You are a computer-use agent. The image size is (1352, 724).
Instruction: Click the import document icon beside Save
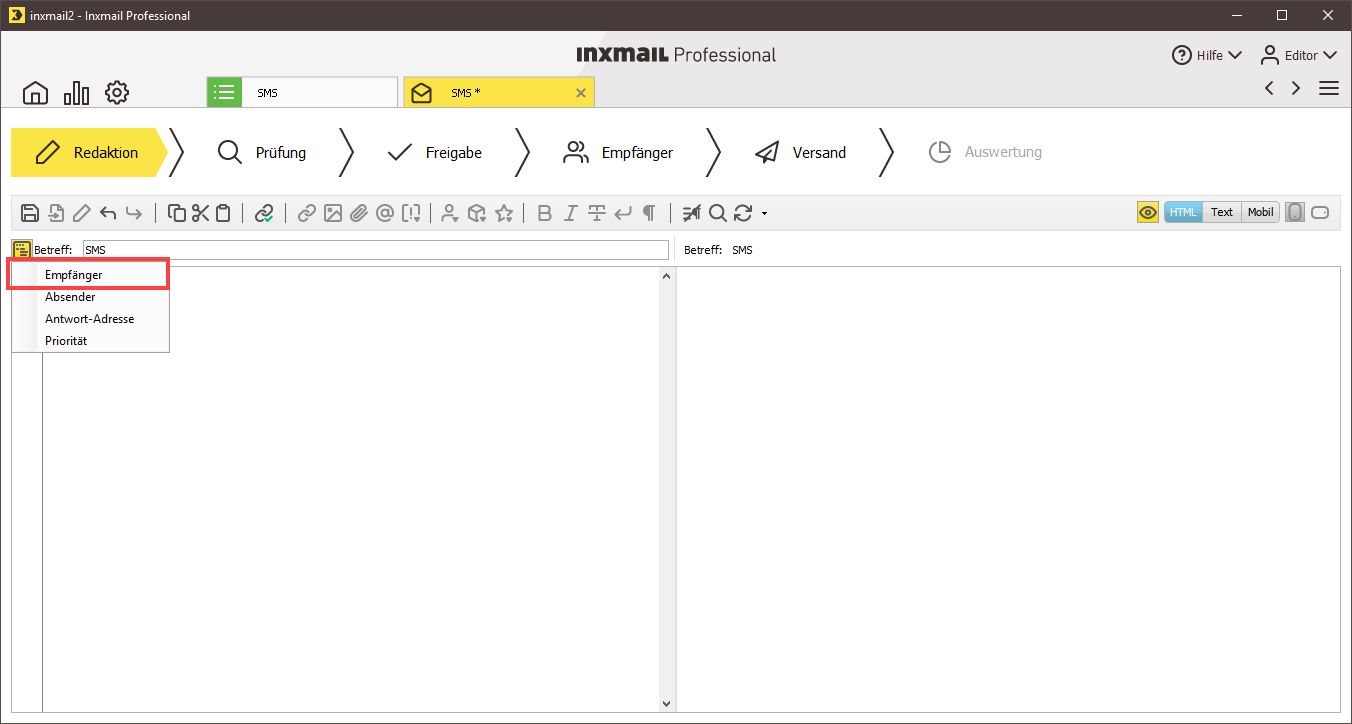pos(56,213)
